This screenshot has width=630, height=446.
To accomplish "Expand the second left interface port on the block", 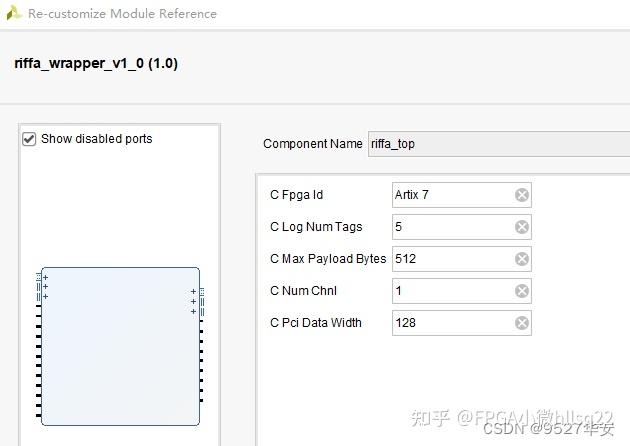I will click(x=45, y=287).
